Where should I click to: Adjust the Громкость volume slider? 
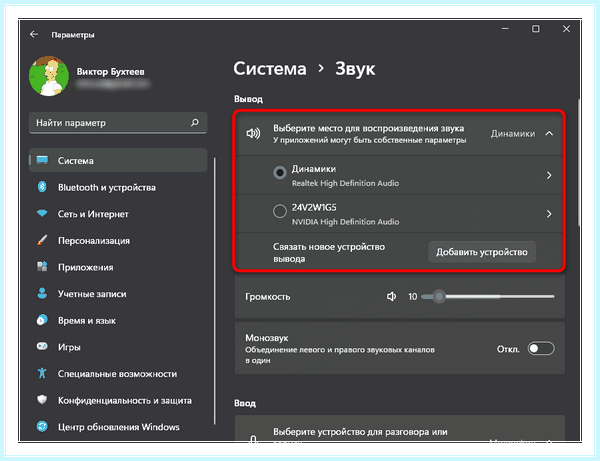(x=488, y=296)
